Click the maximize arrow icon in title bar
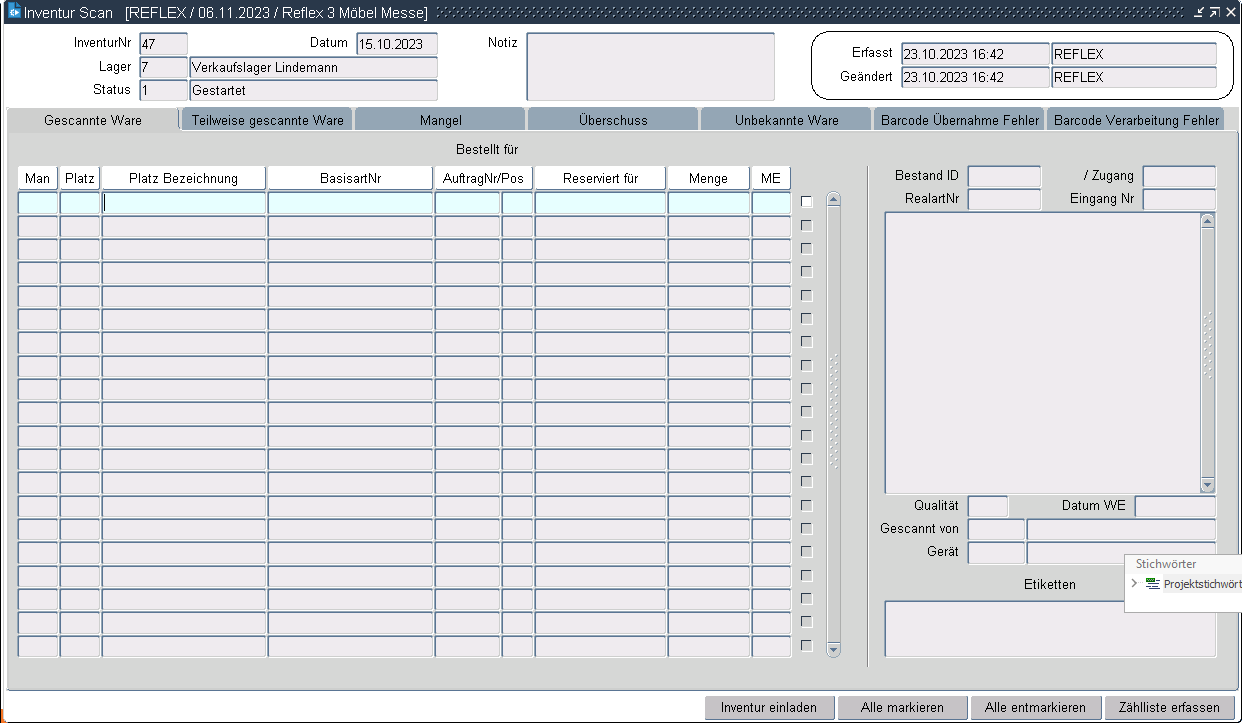Screen dimensions: 1242x723 click(x=1214, y=12)
